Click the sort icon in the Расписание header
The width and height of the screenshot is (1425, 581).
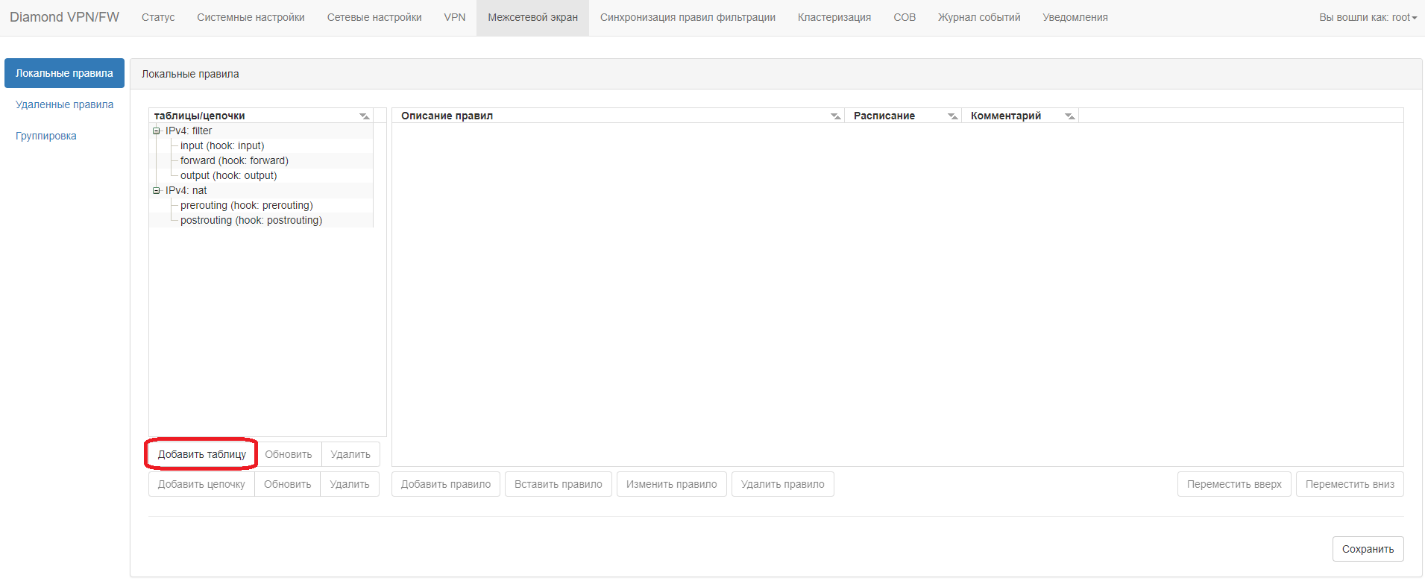pyautogui.click(x=952, y=116)
